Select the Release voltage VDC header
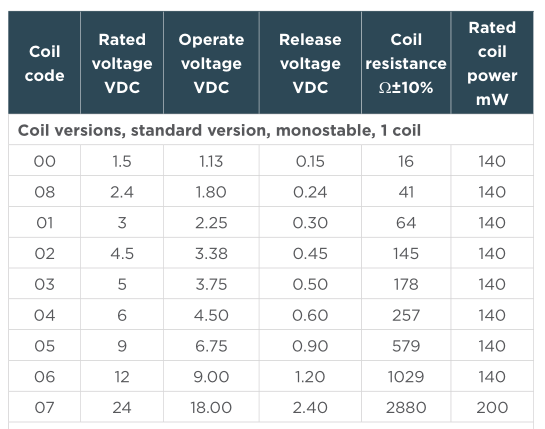The width and height of the screenshot is (545, 429). 310,63
